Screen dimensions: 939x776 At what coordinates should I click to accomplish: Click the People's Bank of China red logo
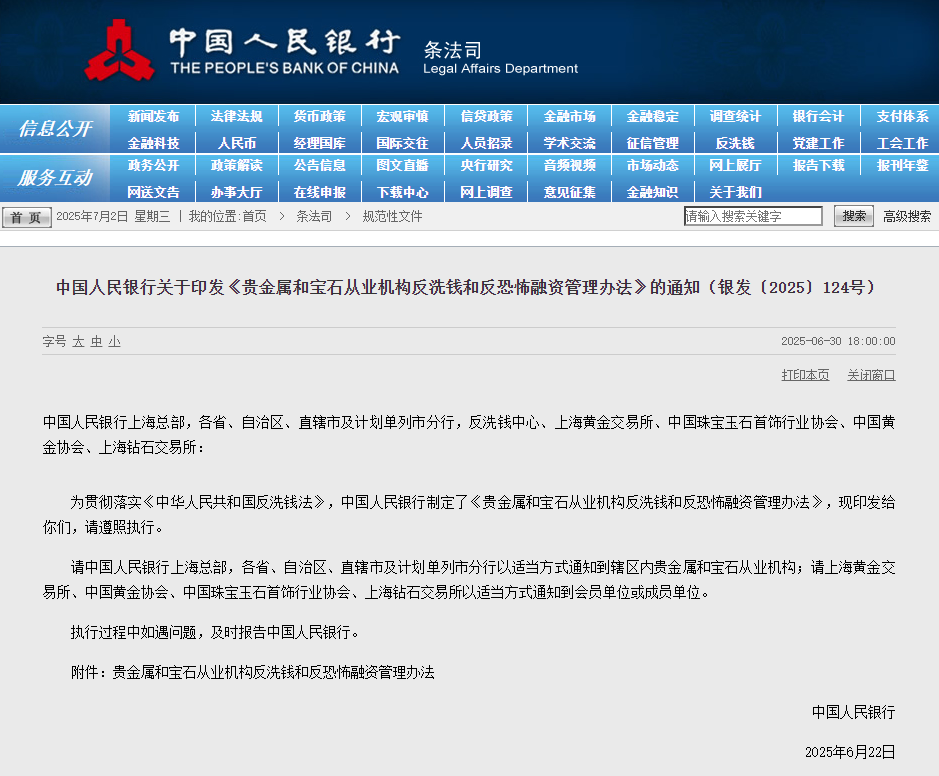pos(119,50)
